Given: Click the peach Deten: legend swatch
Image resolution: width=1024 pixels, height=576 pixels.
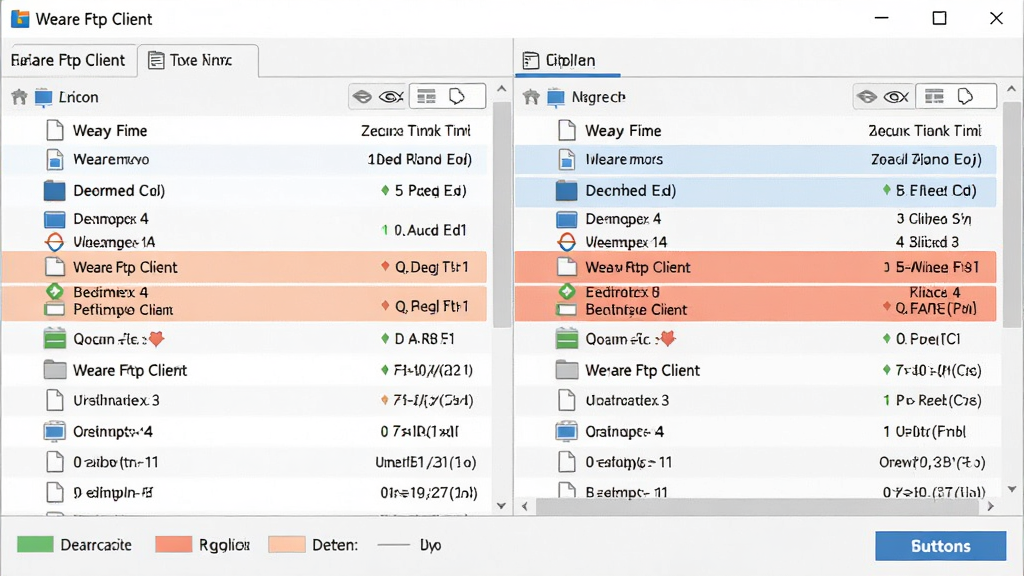Looking at the screenshot, I should point(287,545).
